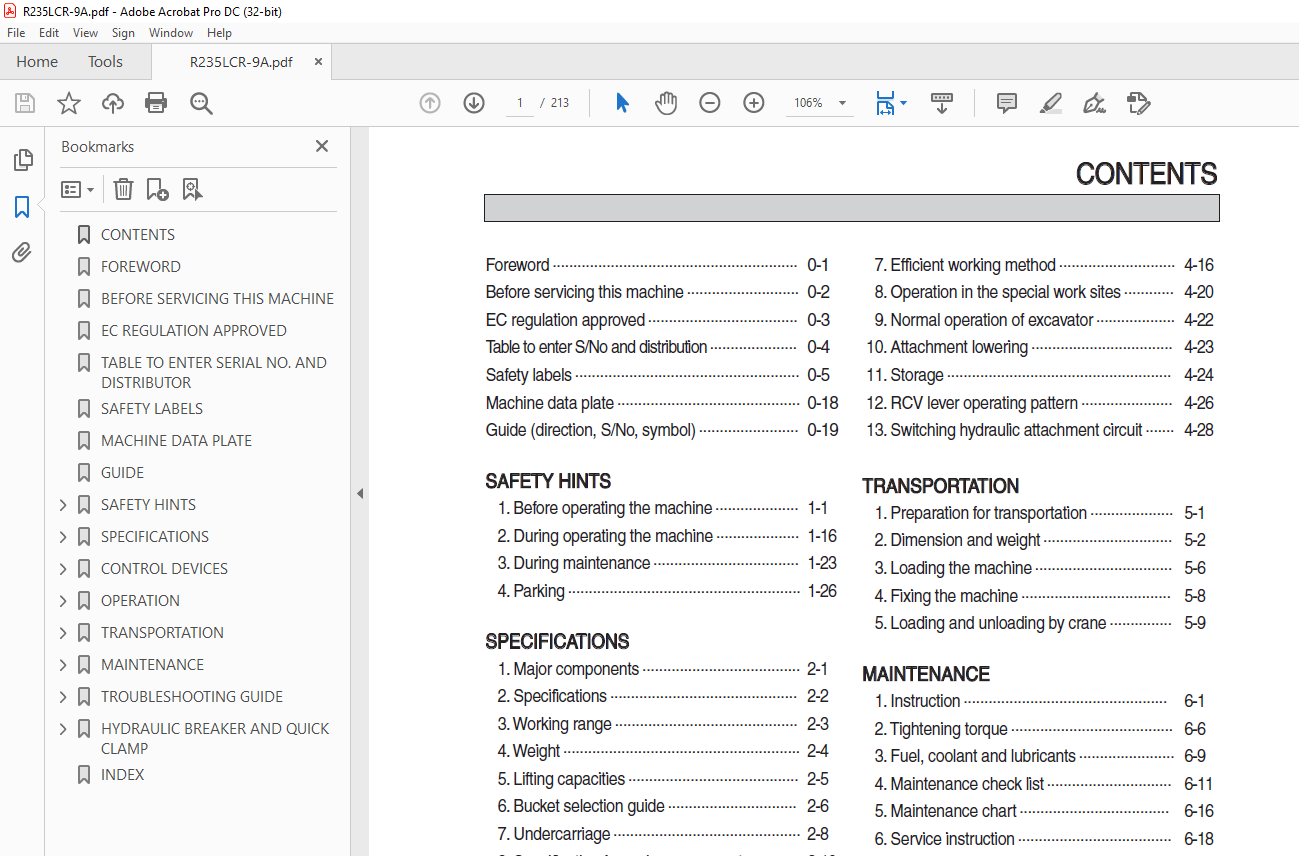Choose the selection arrow tool
1299x856 pixels.
coord(622,103)
